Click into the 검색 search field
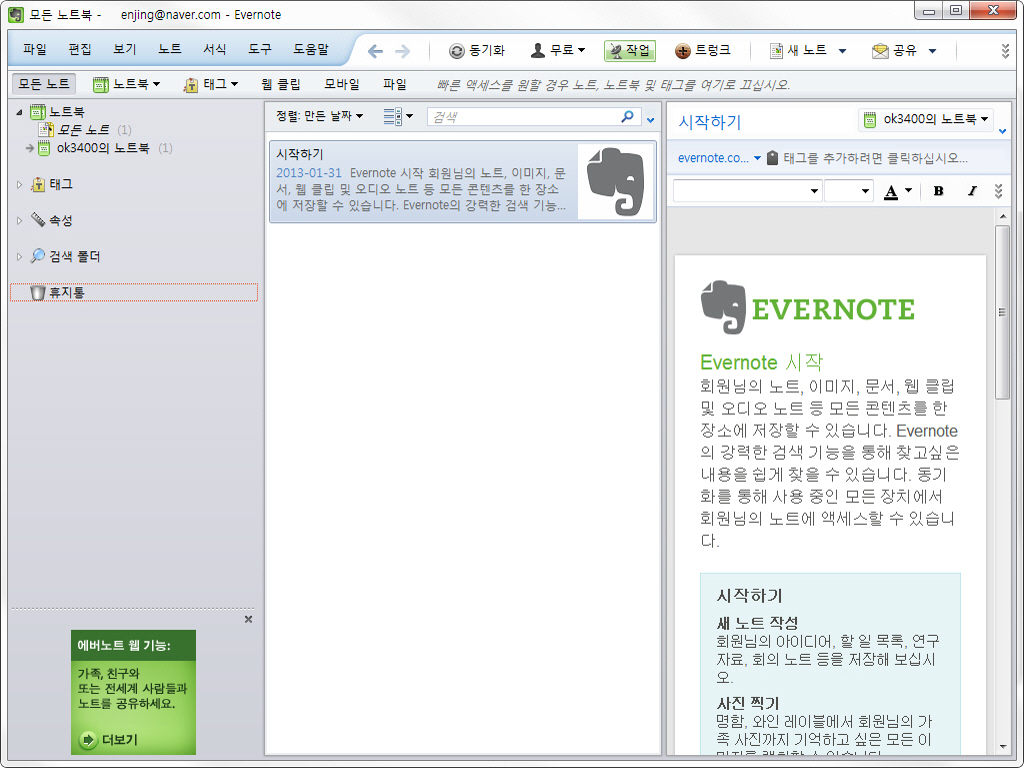Image resolution: width=1024 pixels, height=768 pixels. coord(524,117)
